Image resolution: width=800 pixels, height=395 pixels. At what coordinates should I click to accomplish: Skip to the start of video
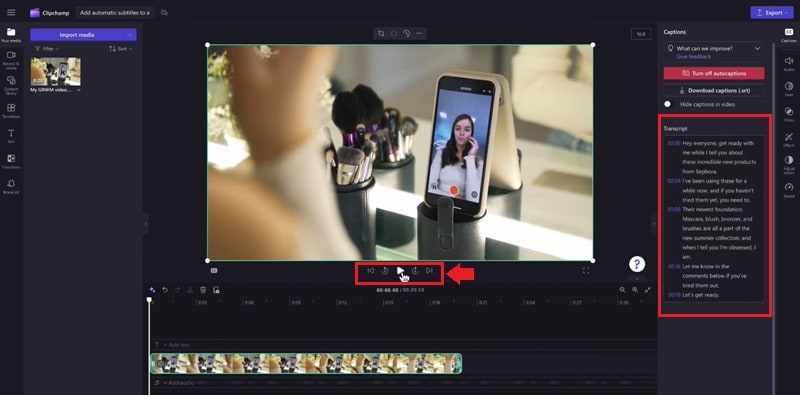(371, 270)
